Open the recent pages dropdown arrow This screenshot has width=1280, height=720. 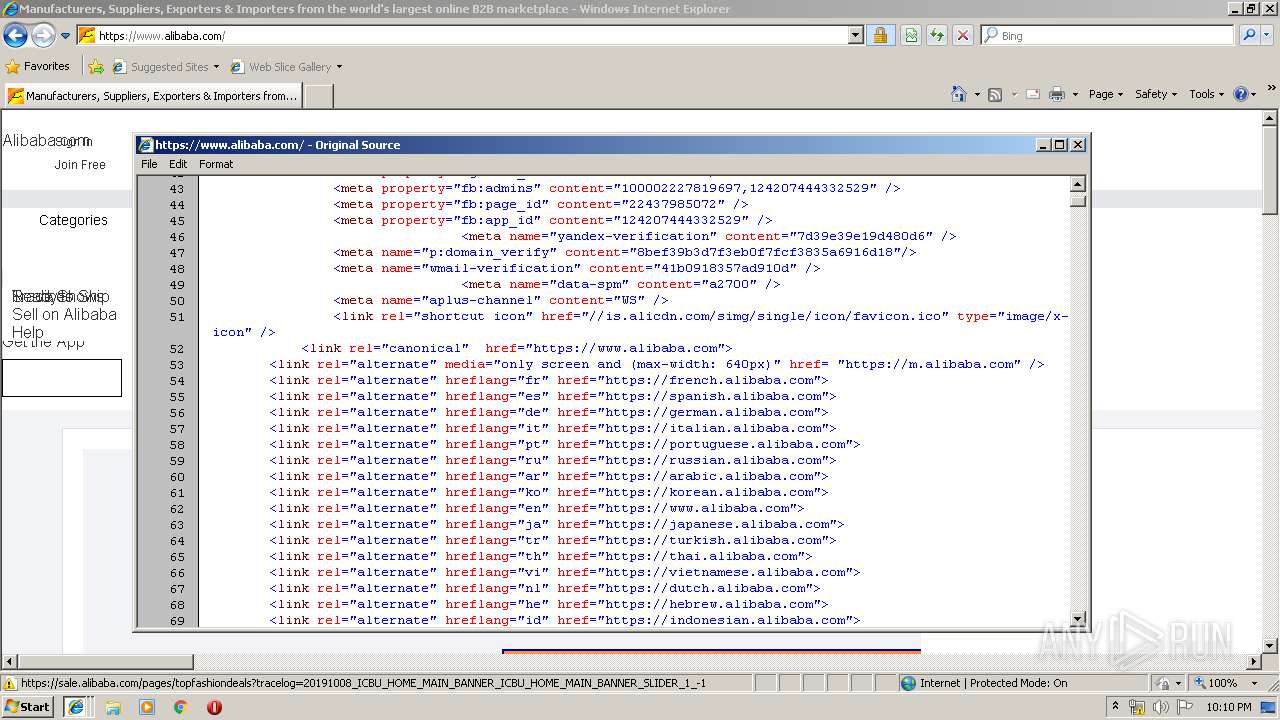(x=65, y=36)
